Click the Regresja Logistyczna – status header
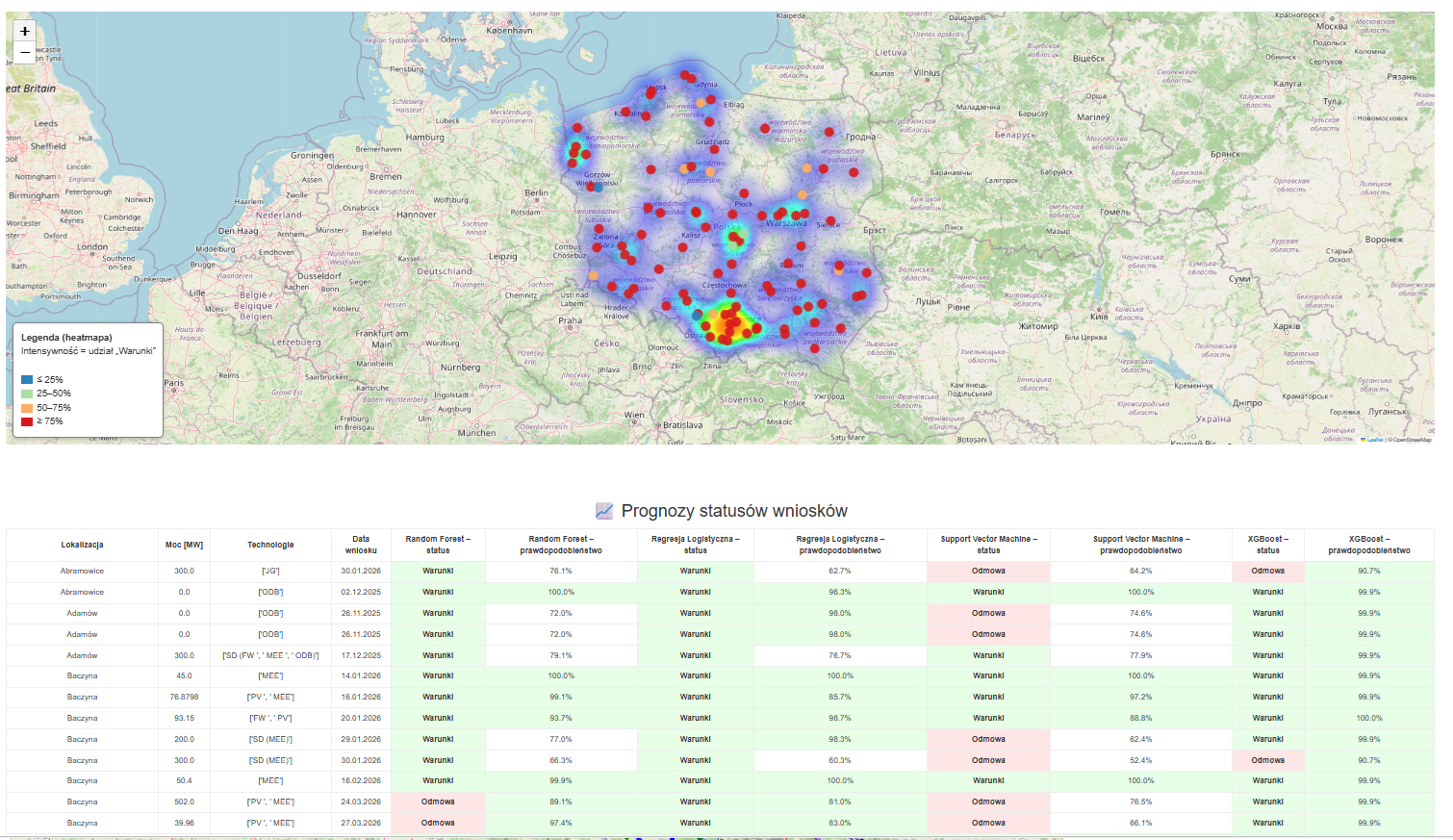 (x=696, y=545)
